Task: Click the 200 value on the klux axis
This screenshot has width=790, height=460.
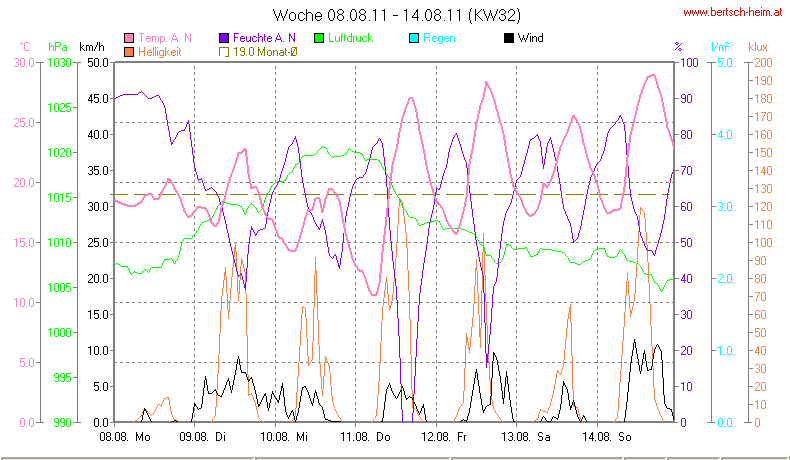Action: (763, 62)
